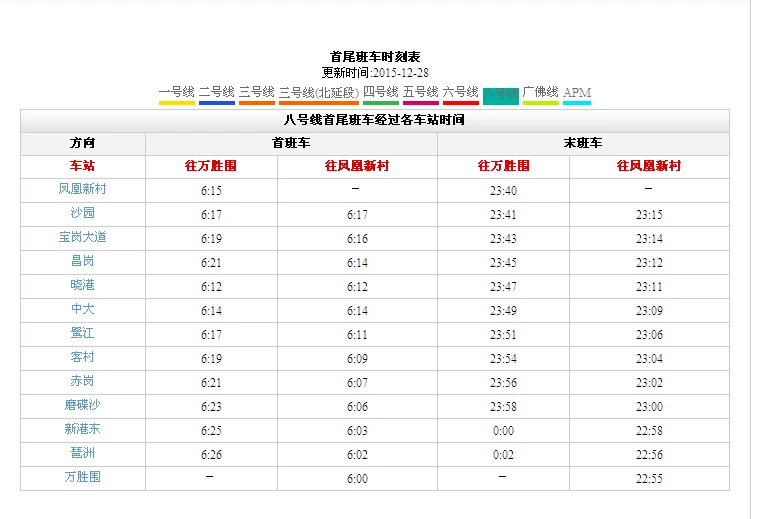Click the 0:02 cell in 琶洲 row

(x=503, y=455)
